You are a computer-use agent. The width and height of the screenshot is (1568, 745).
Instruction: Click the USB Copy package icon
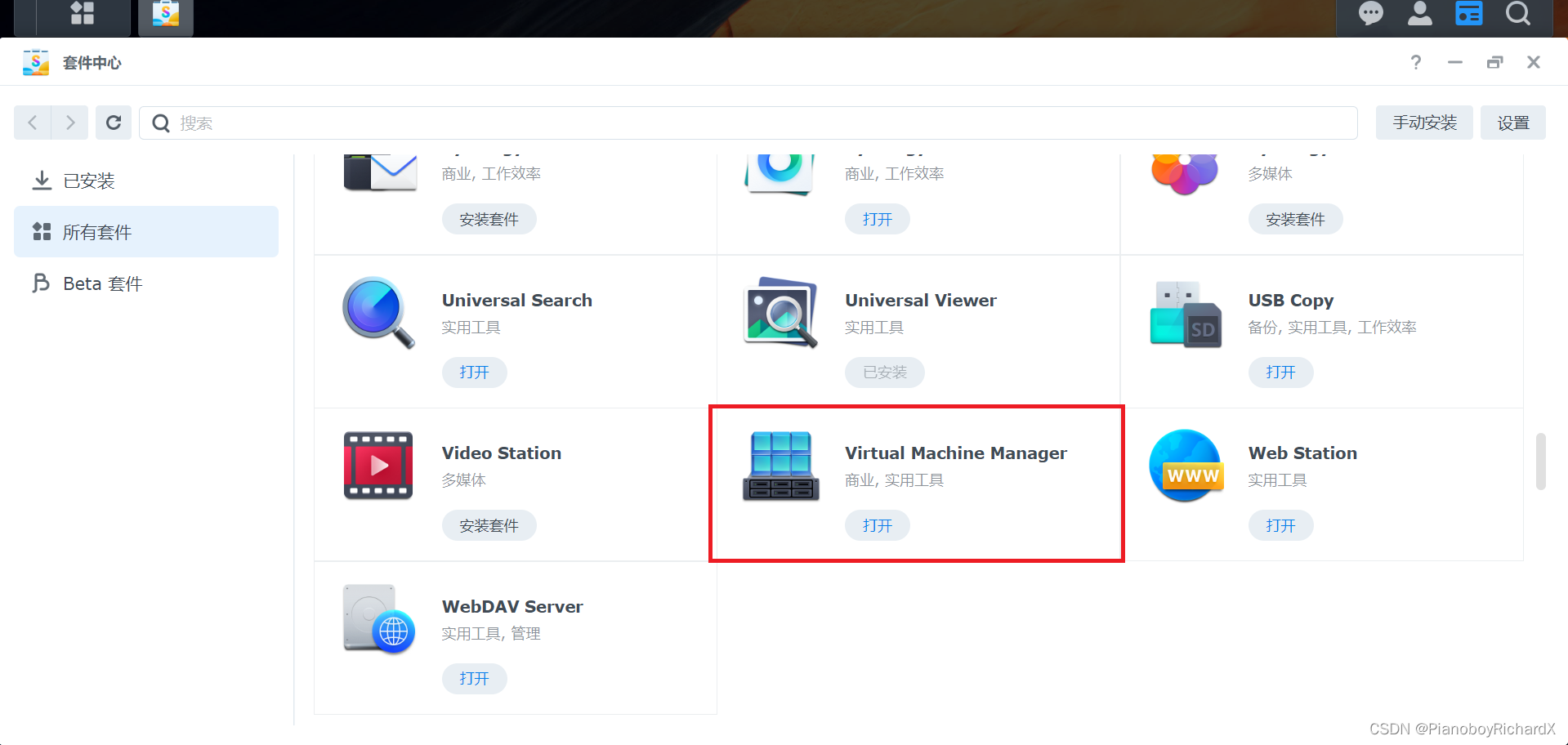point(1186,315)
